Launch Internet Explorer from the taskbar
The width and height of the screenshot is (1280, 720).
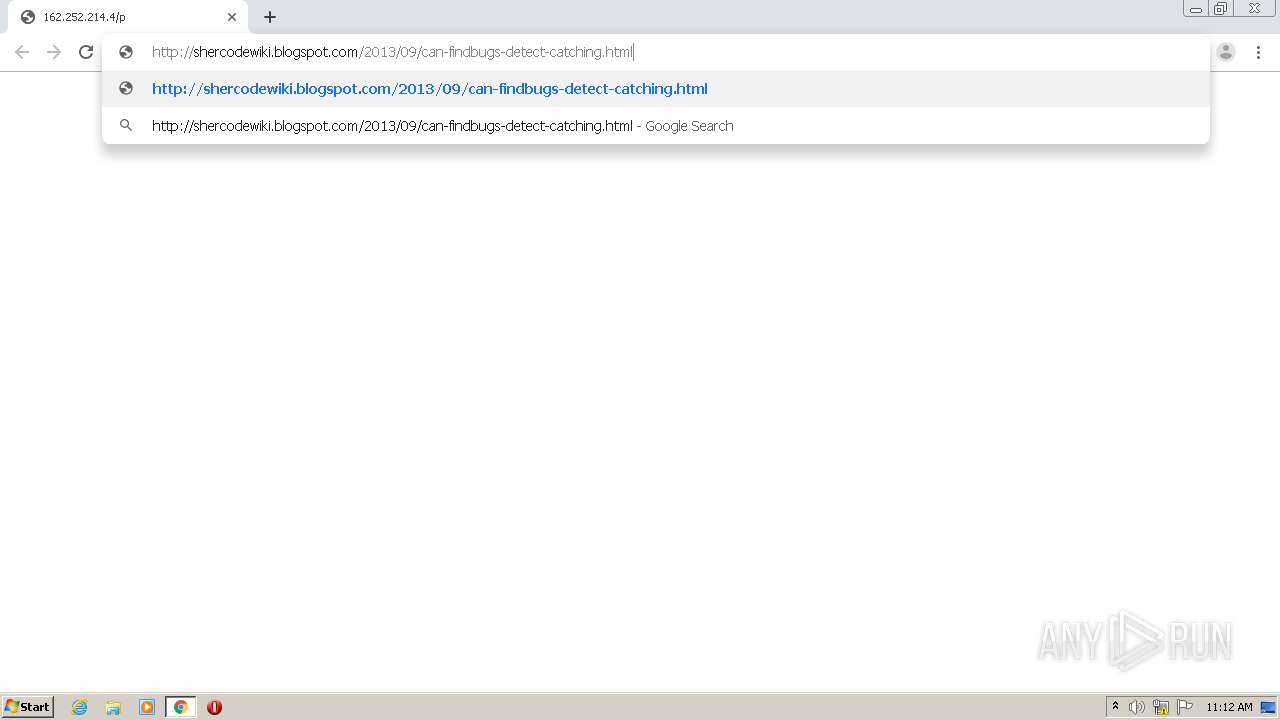(80, 707)
